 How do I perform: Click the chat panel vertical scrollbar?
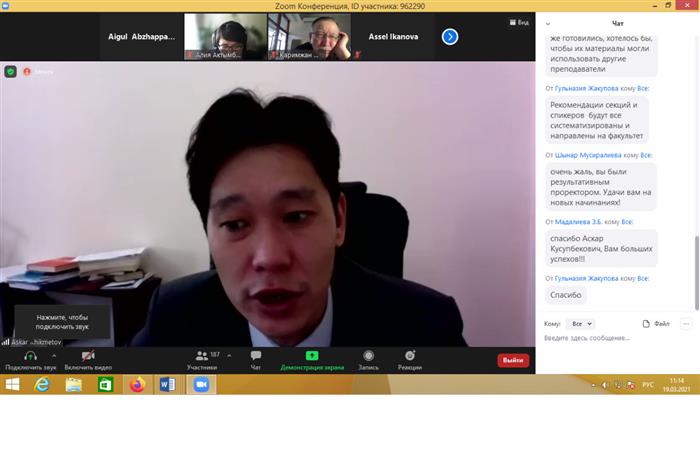click(696, 248)
